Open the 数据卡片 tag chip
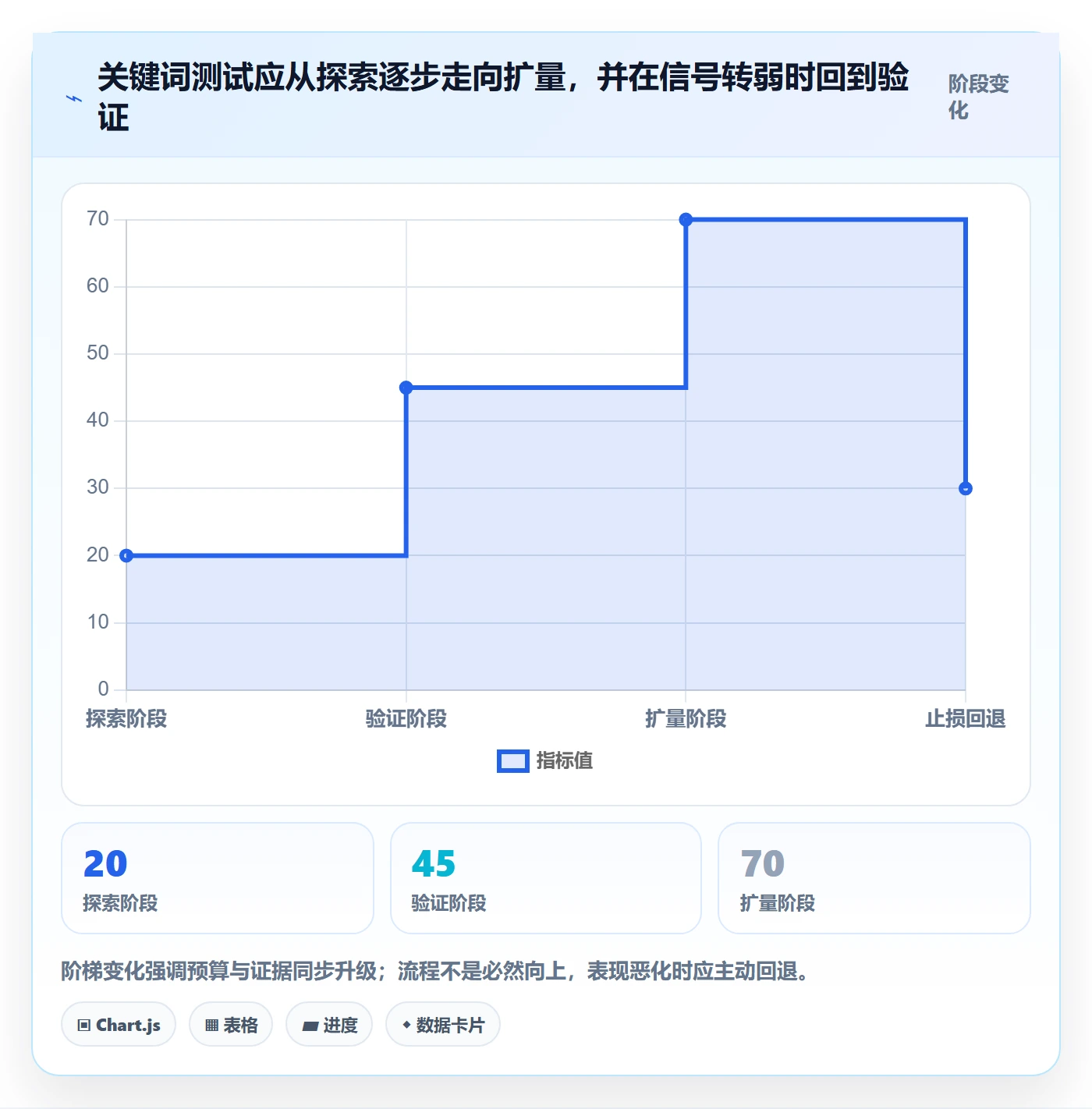 pyautogui.click(x=443, y=1025)
